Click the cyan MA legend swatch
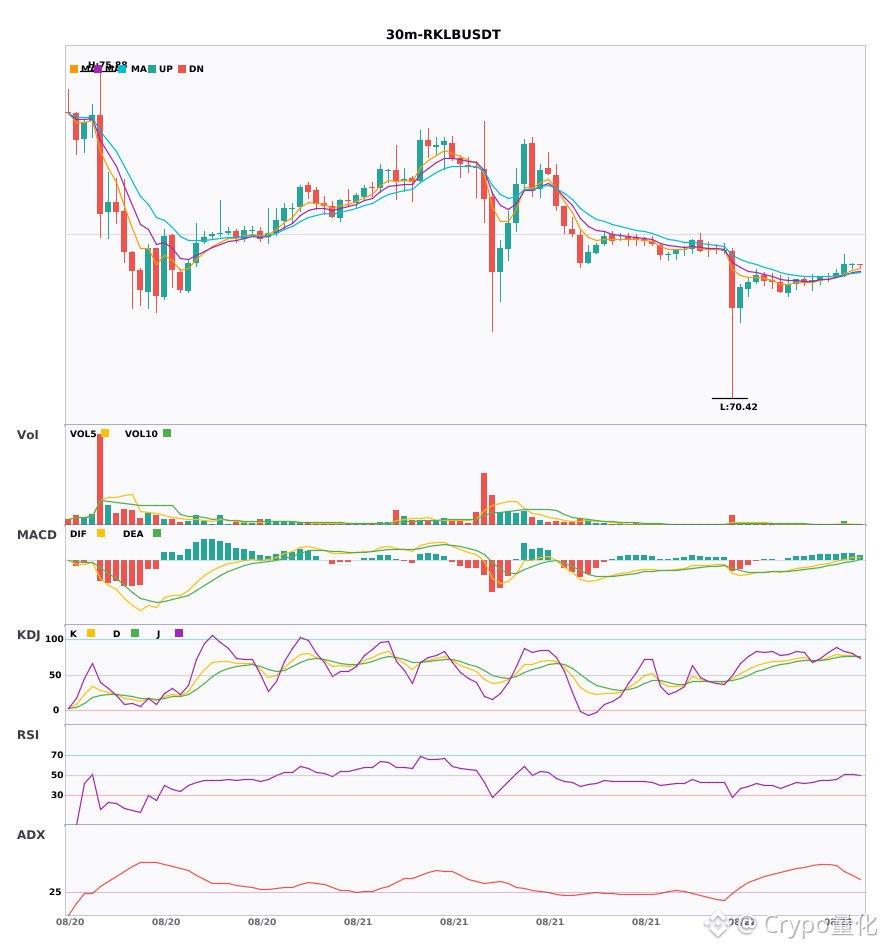 pos(122,69)
